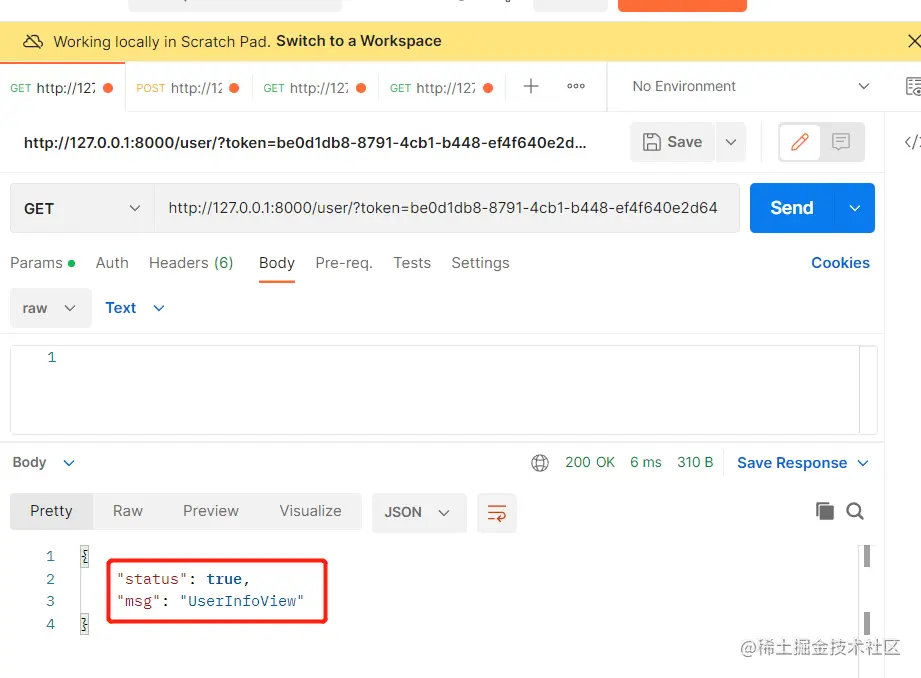Close the Scratch Pad banner
This screenshot has height=678, width=921.
click(913, 41)
